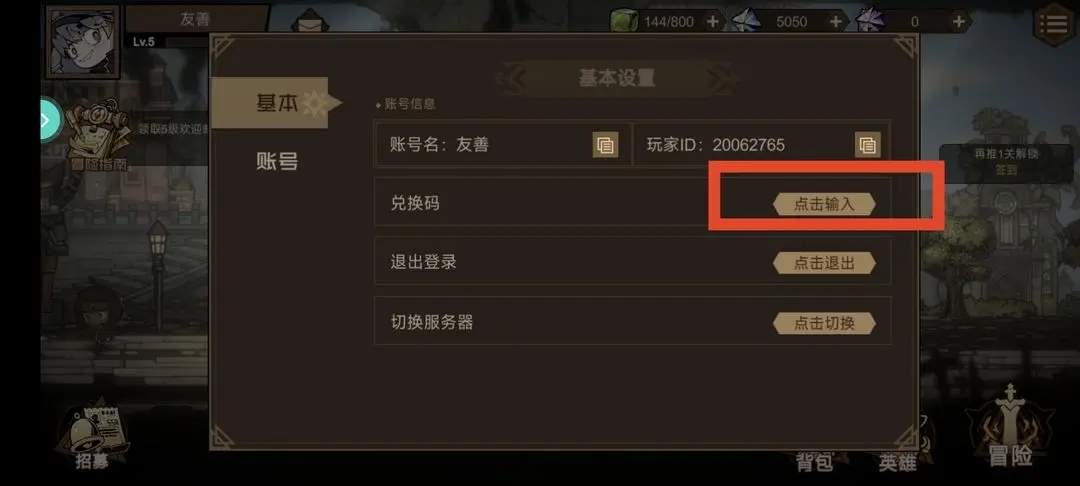Open the 英雄 heroes menu

pos(897,461)
